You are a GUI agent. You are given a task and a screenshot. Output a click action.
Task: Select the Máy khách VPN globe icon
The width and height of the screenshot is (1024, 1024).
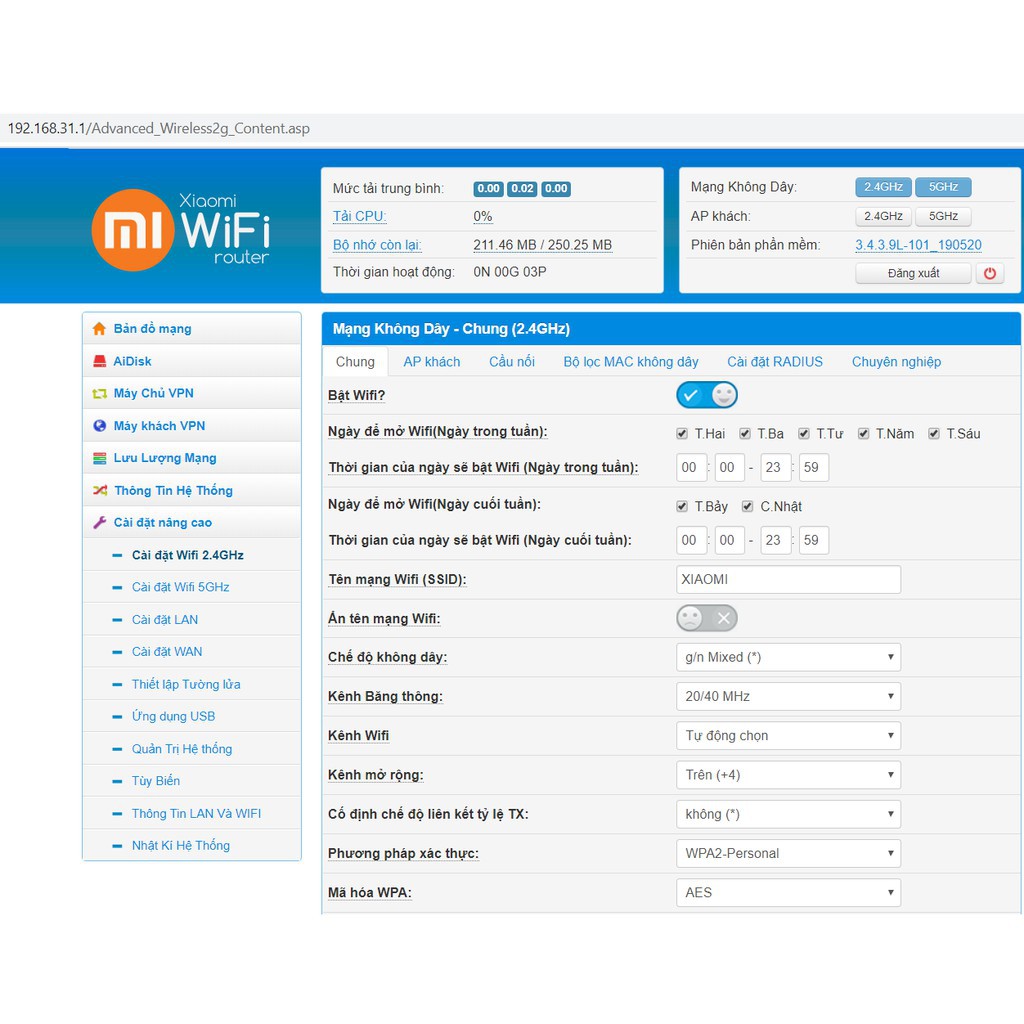pyautogui.click(x=99, y=426)
